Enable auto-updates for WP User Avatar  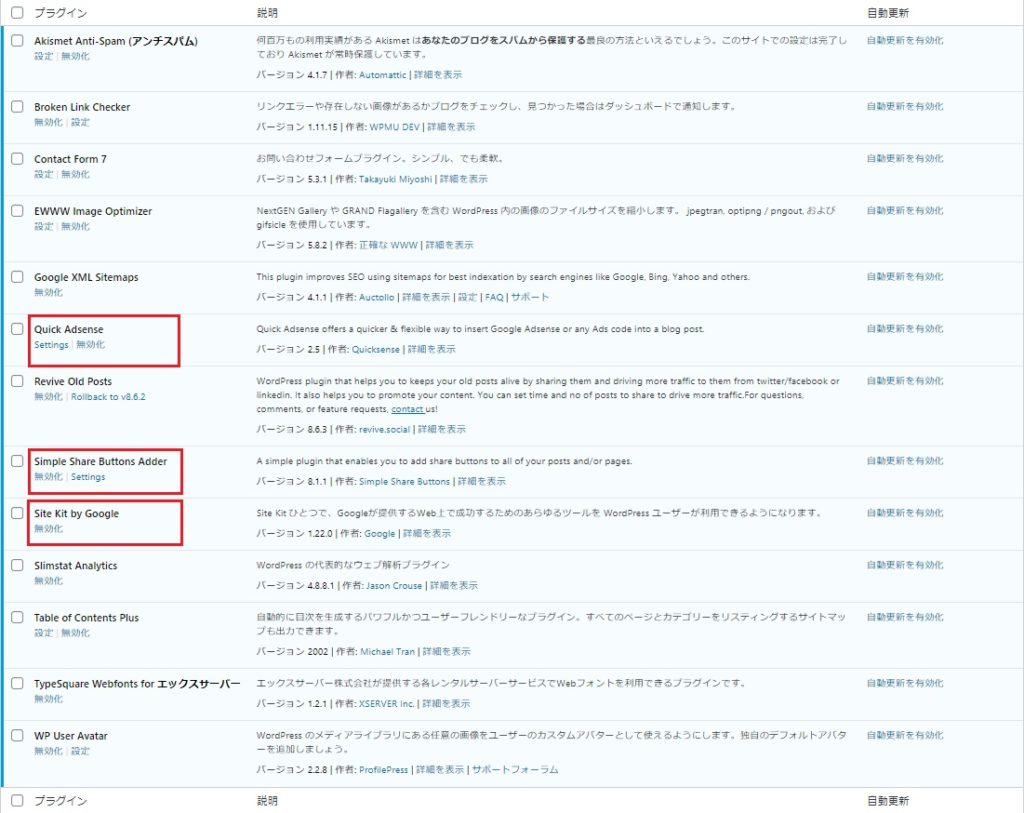pyautogui.click(x=905, y=736)
